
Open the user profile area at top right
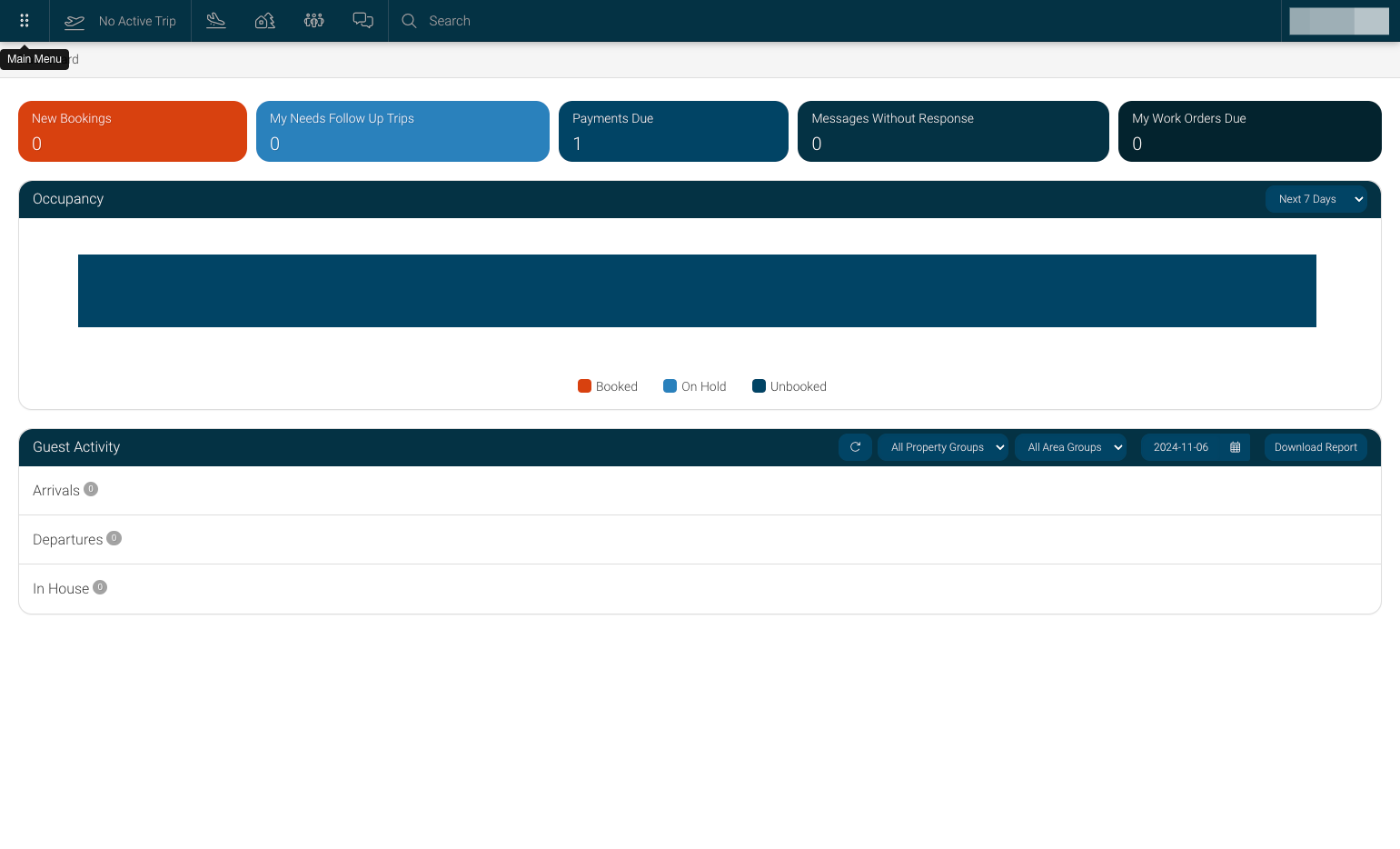pos(1339,21)
